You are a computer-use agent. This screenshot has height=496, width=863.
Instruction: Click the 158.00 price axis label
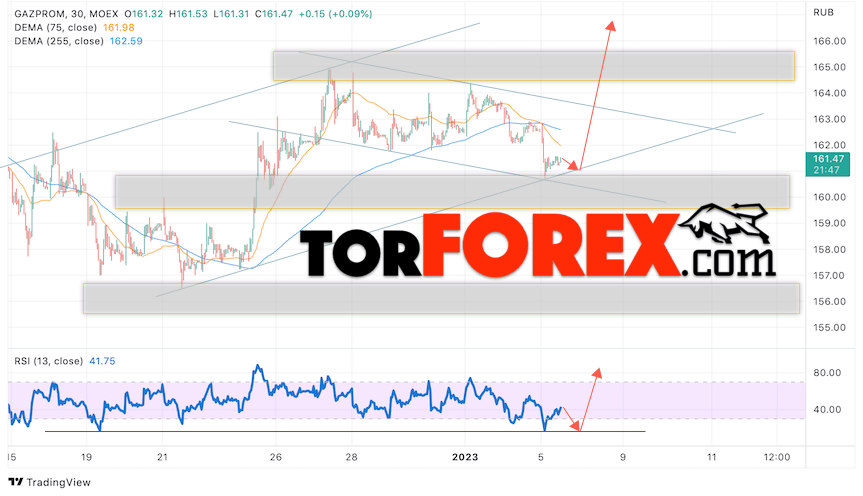829,249
